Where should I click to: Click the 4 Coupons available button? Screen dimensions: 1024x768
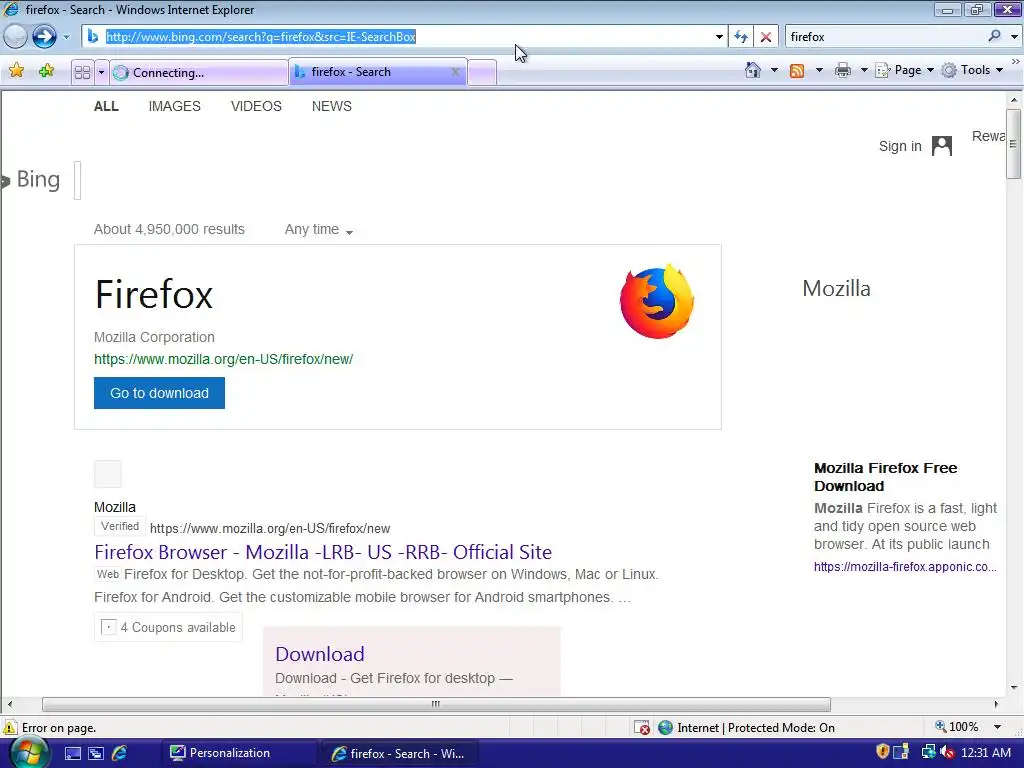[168, 628]
